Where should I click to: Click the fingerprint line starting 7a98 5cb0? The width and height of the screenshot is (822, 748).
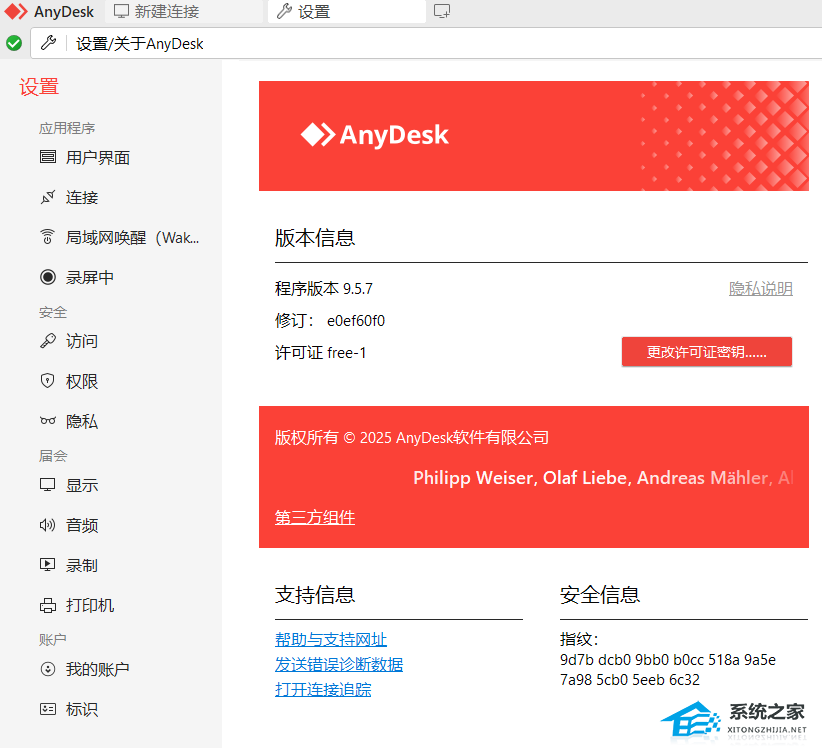[x=630, y=680]
